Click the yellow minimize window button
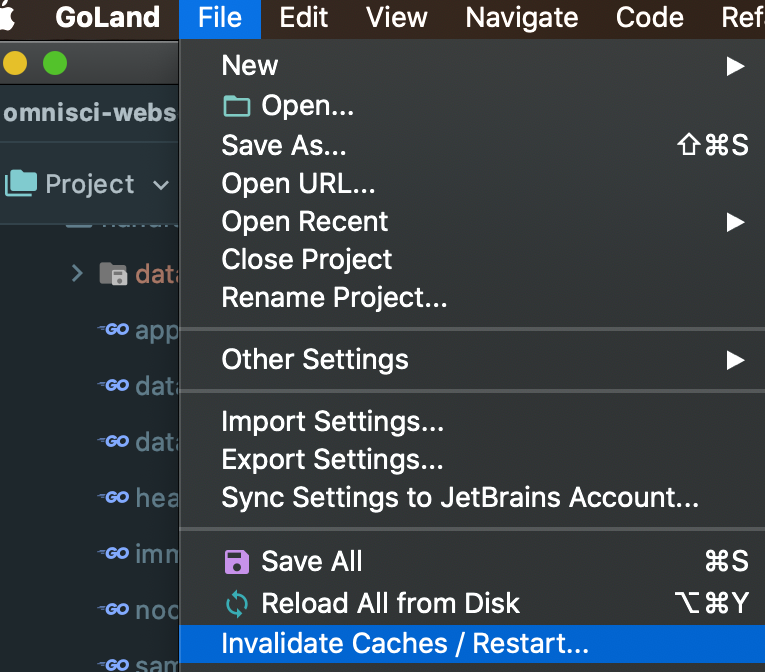 [15, 63]
